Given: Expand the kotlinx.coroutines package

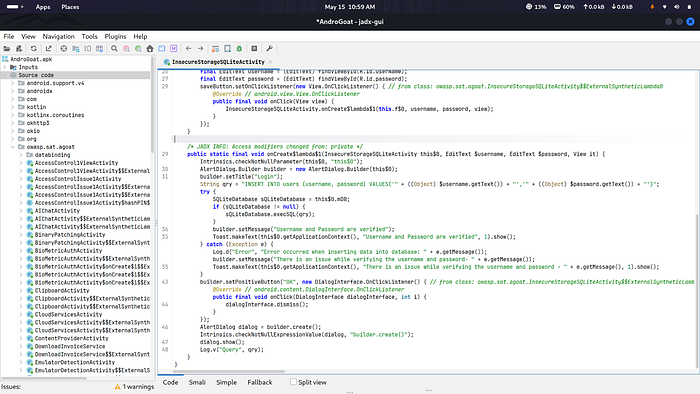Looking at the screenshot, I should point(13,115).
